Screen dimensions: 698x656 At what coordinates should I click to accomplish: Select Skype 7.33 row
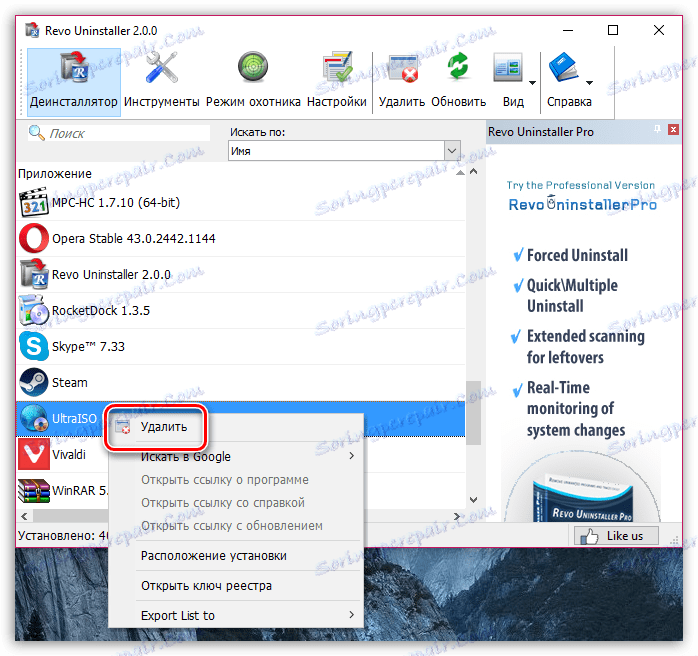click(x=241, y=347)
